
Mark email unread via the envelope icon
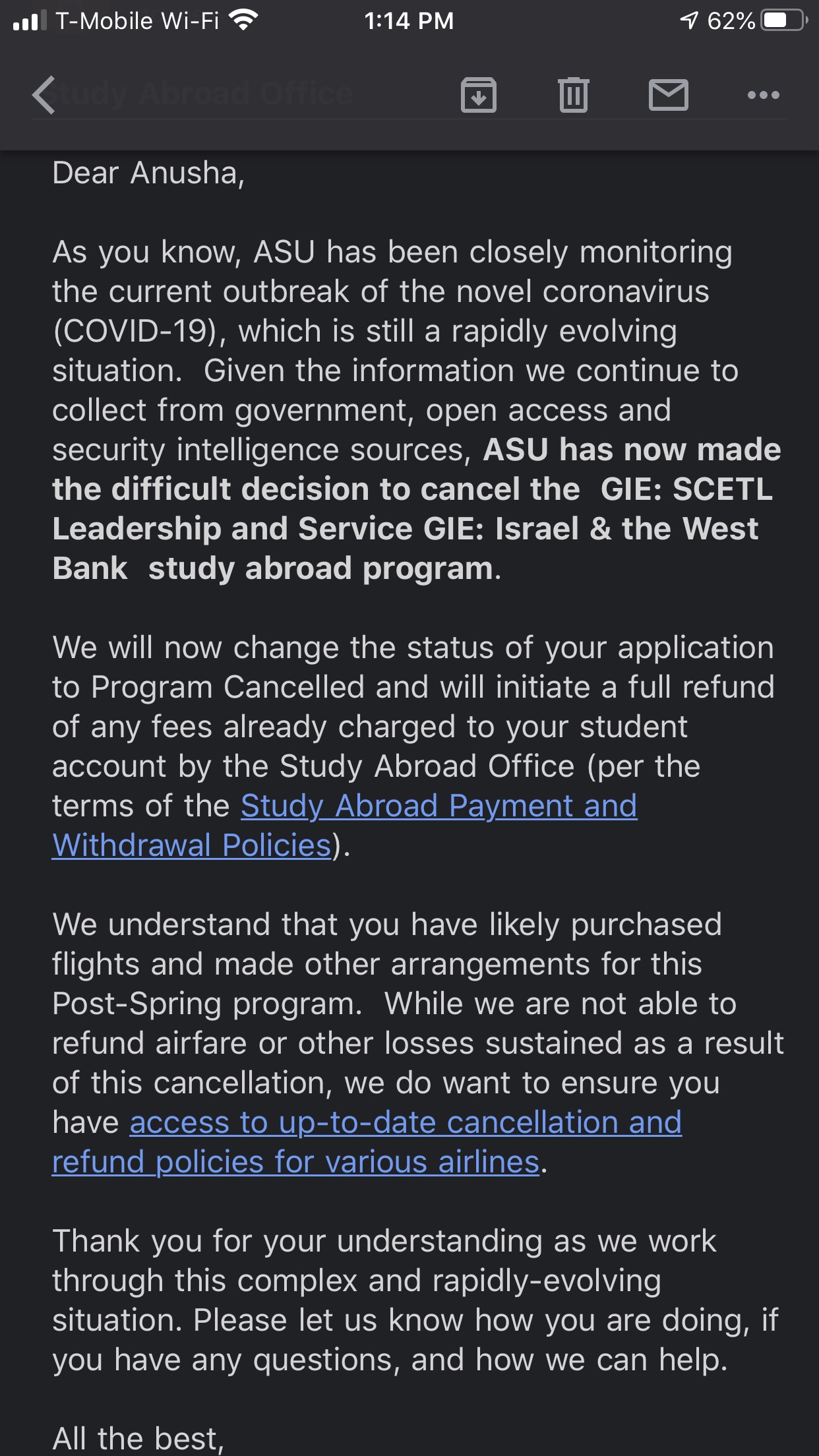[668, 95]
